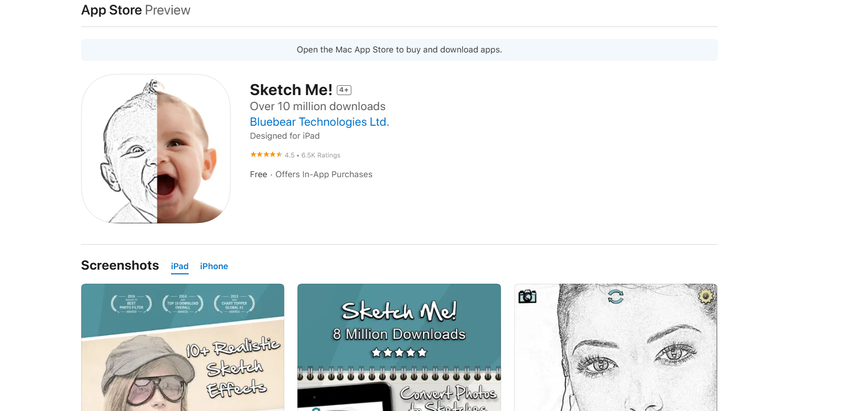The height and width of the screenshot is (411, 854).
Task: Click the 'Designed for iPad' text
Action: pyautogui.click(x=285, y=136)
